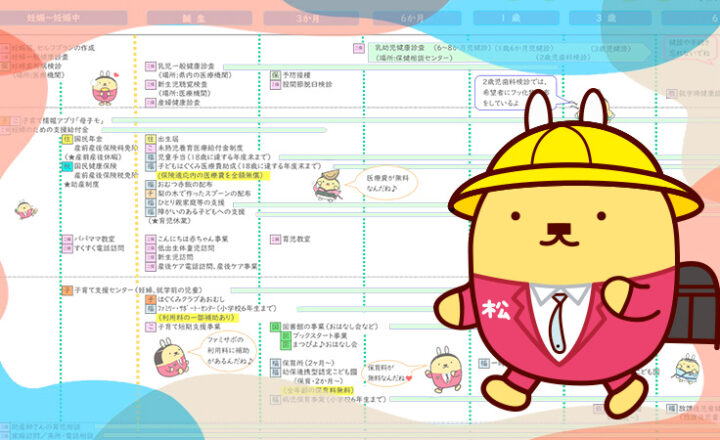Click the text 乳児一般健康診査
Viewport: 720px width, 440px height.
point(186,66)
